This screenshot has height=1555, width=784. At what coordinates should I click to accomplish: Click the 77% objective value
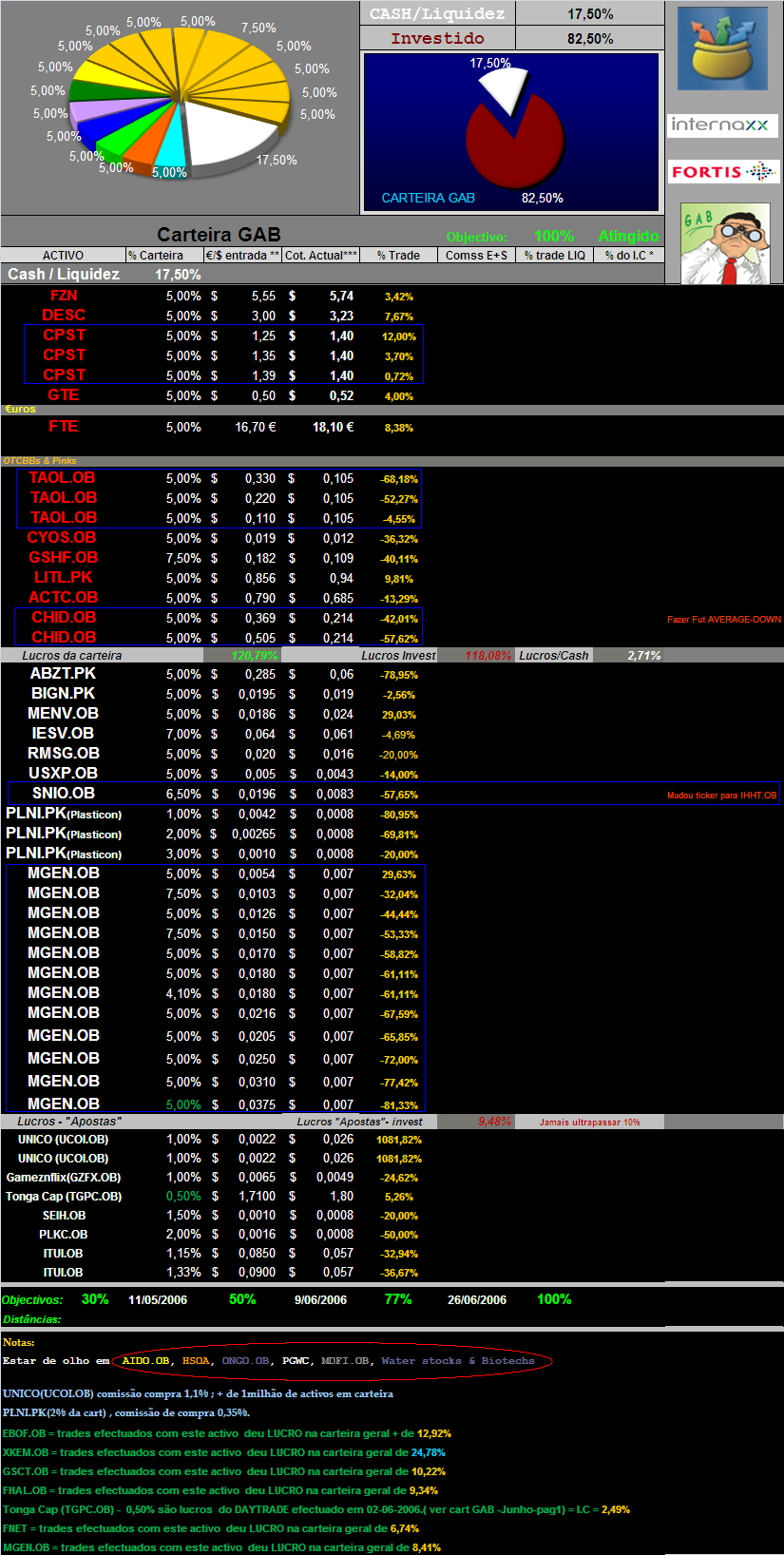pyautogui.click(x=398, y=1299)
